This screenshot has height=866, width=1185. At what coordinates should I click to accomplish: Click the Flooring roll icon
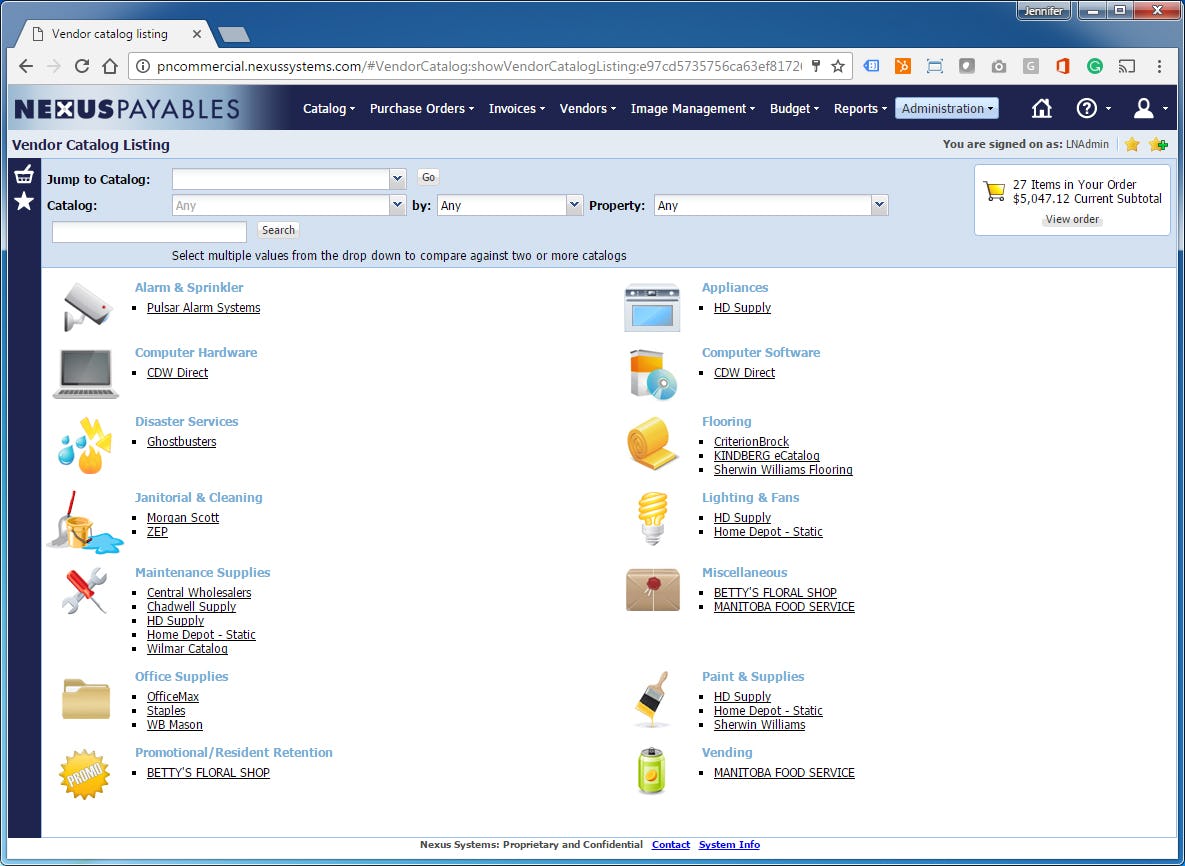pyautogui.click(x=652, y=443)
